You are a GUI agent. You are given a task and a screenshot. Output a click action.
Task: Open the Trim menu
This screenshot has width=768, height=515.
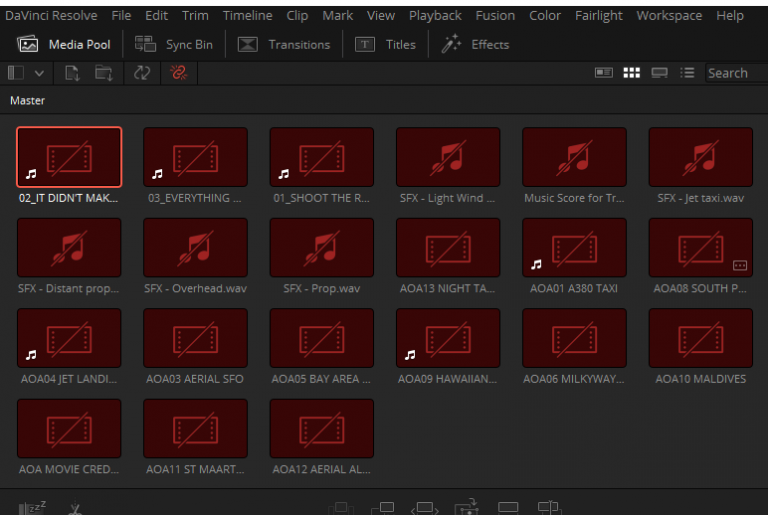(195, 16)
